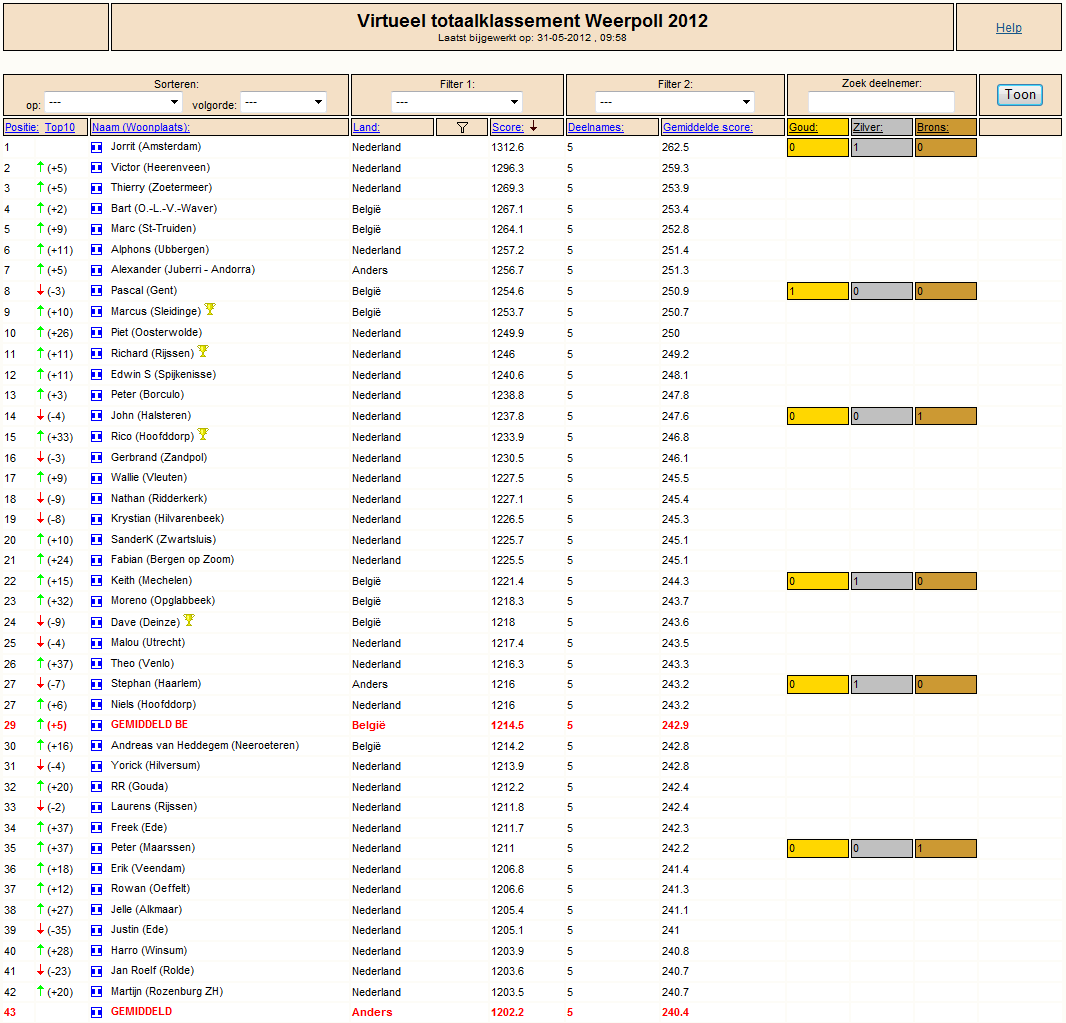Expand the Filter 1 dropdown
1066x1023 pixels.
click(x=456, y=102)
